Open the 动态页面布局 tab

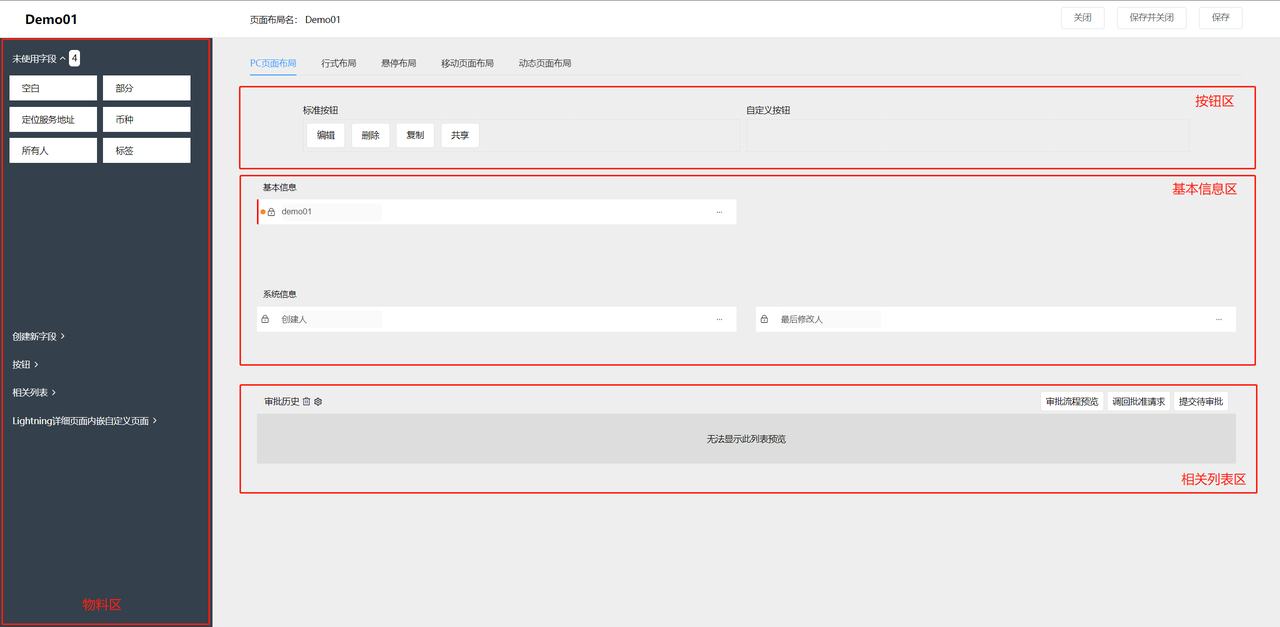click(544, 63)
